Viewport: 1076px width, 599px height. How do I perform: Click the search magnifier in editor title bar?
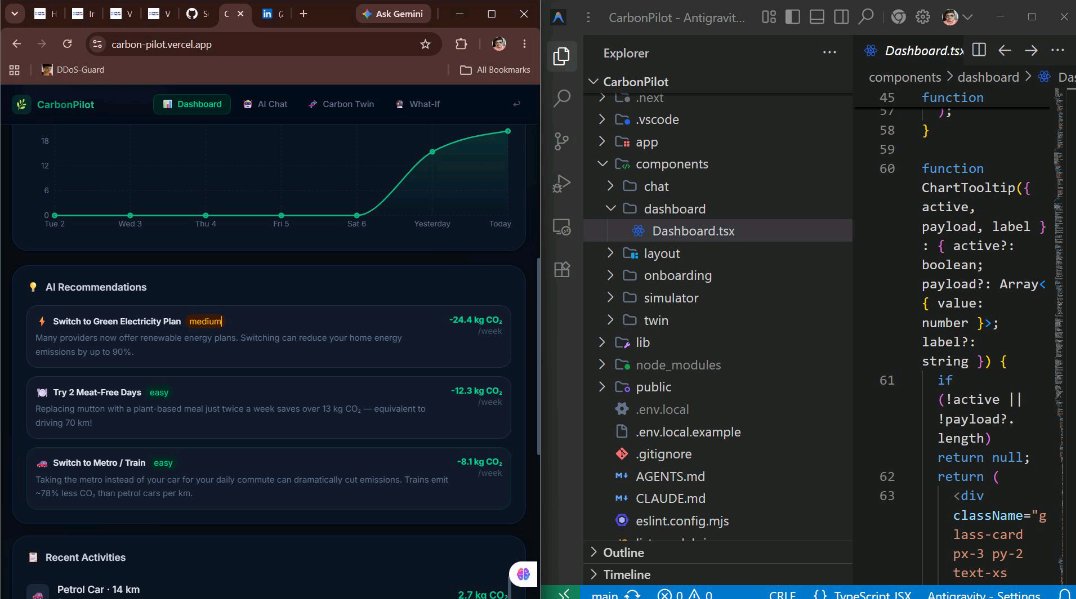point(866,16)
